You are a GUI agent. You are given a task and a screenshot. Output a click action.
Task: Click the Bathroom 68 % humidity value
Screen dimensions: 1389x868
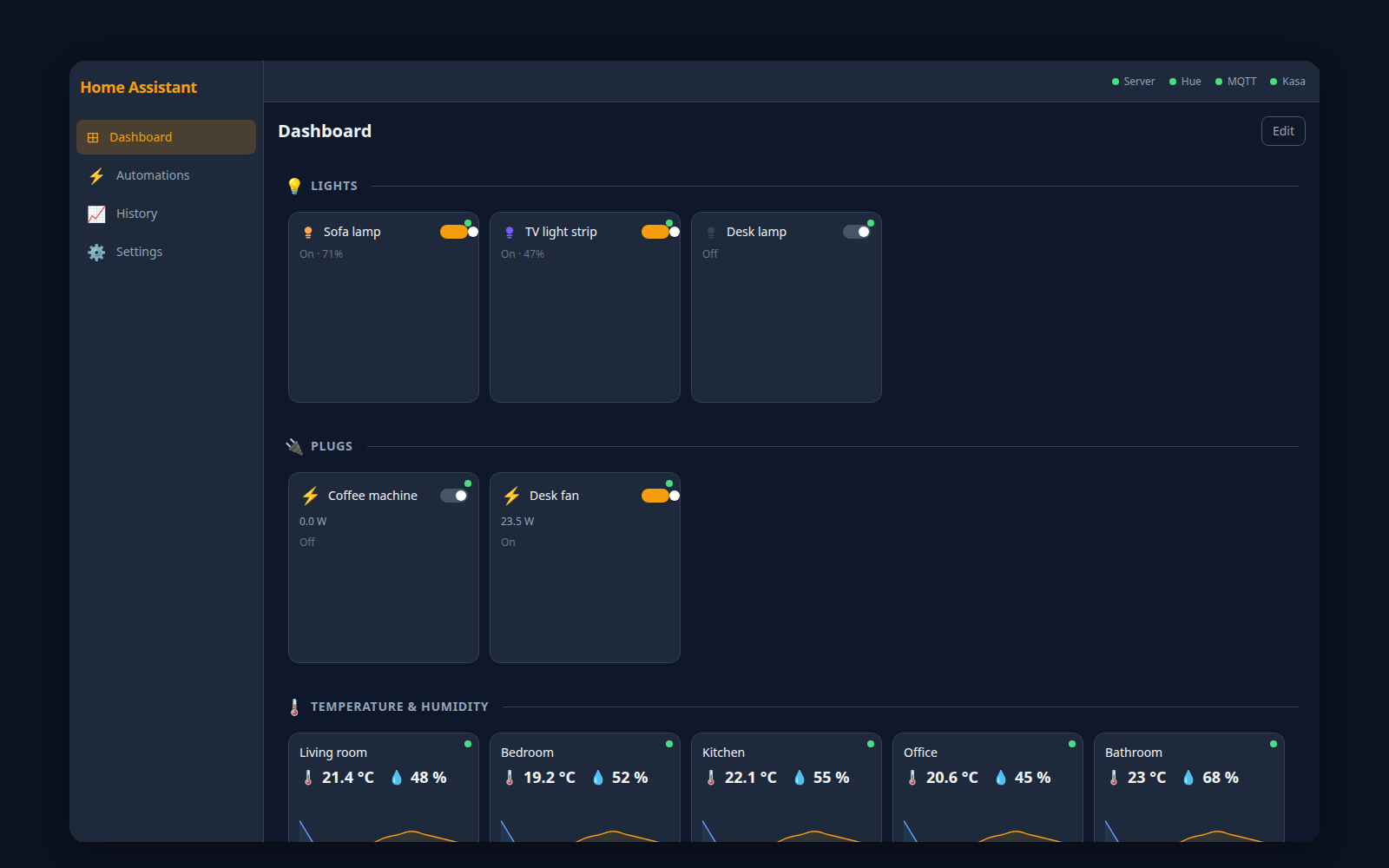point(1221,778)
